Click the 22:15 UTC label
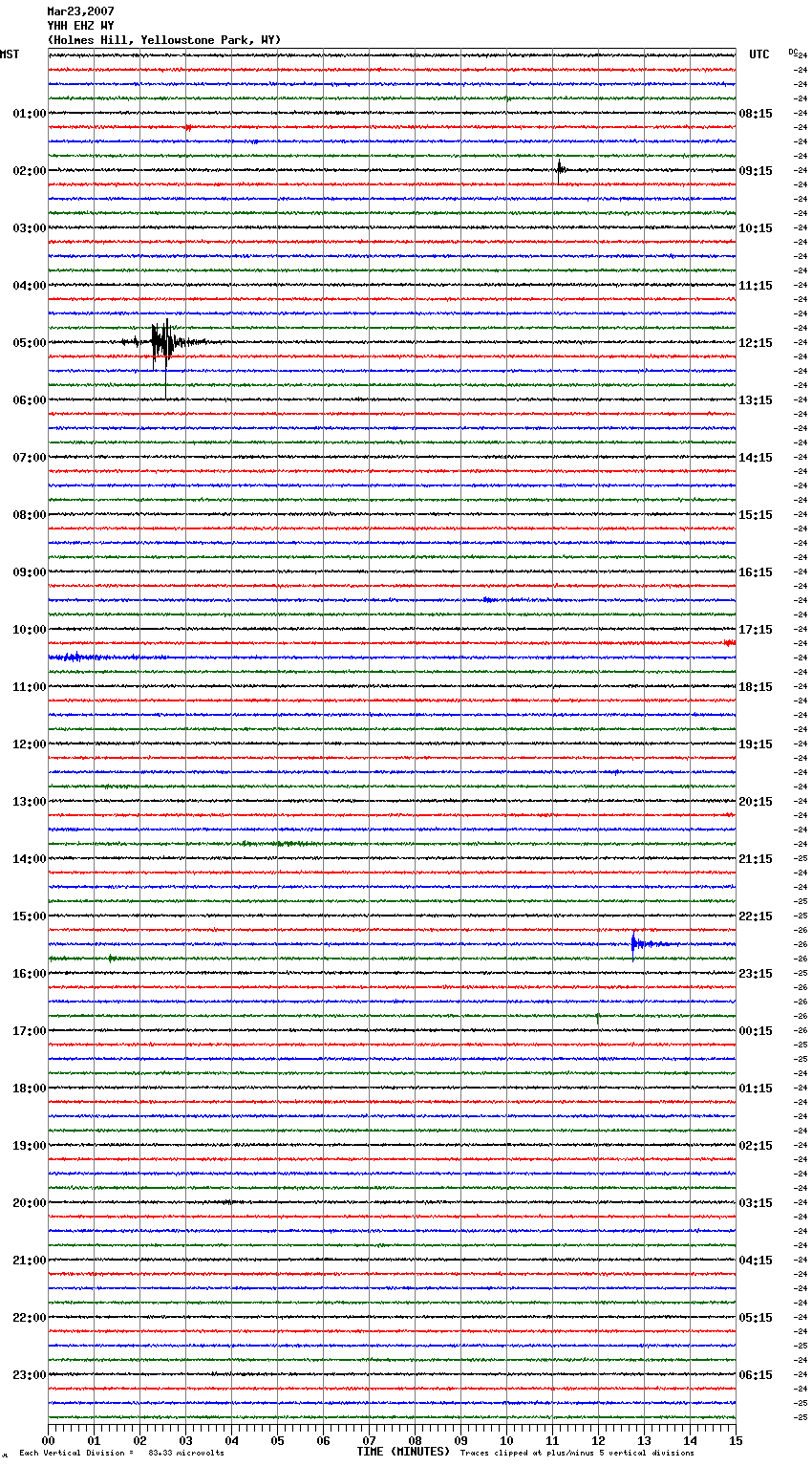Image resolution: width=812 pixels, height=1466 pixels. [756, 916]
